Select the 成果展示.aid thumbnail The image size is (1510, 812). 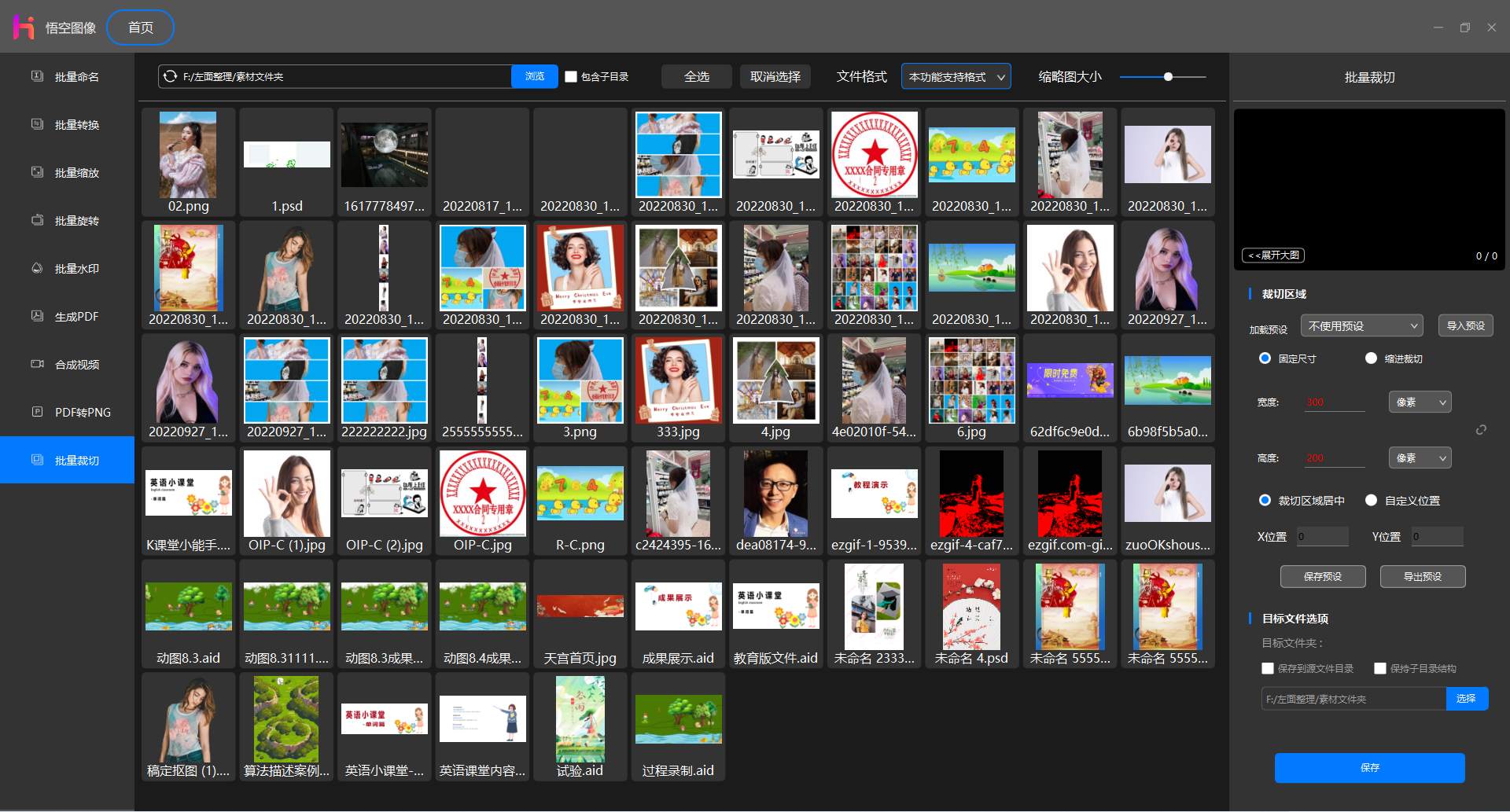point(678,614)
